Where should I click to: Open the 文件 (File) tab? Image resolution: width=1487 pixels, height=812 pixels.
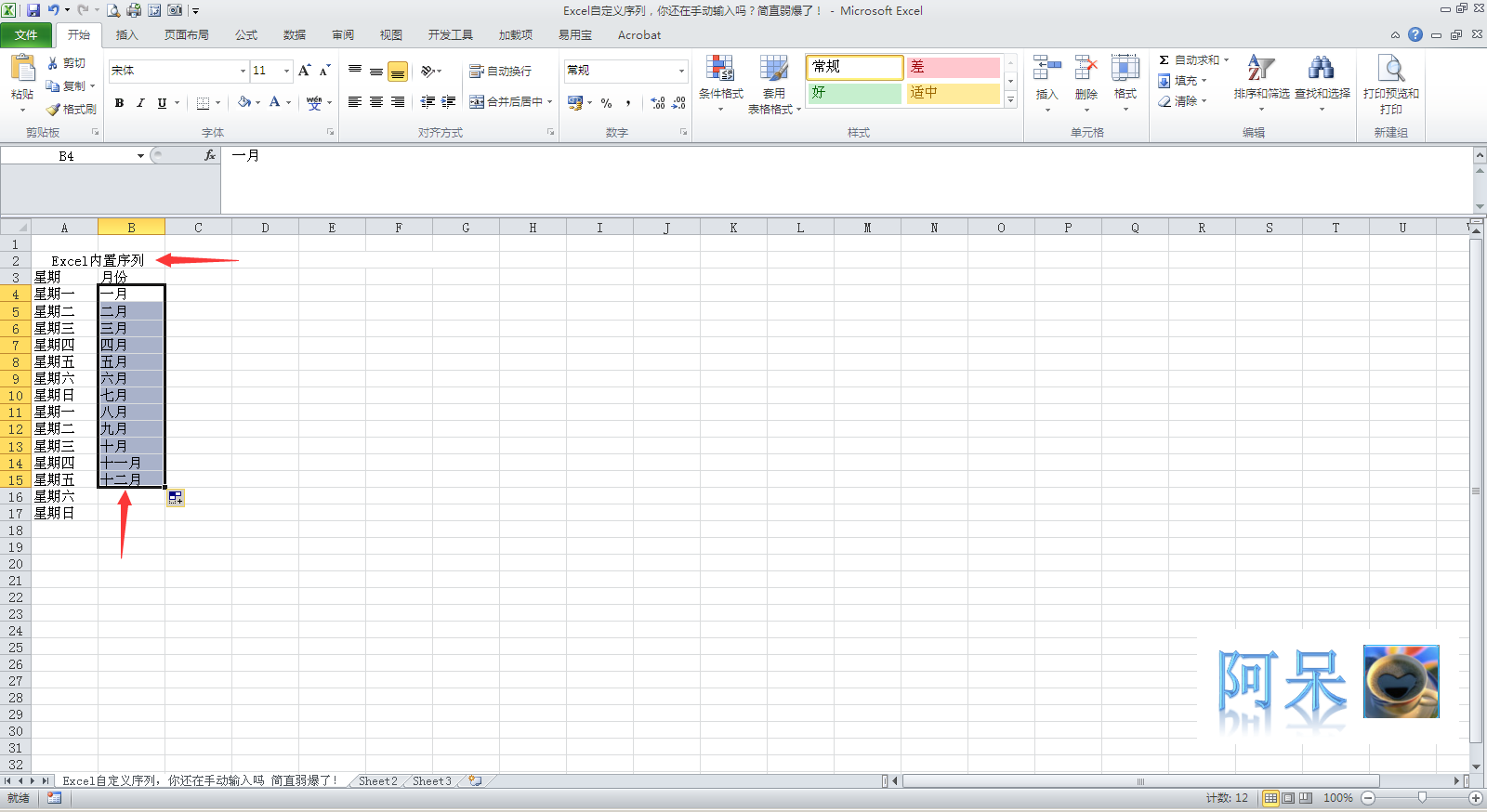coord(26,35)
